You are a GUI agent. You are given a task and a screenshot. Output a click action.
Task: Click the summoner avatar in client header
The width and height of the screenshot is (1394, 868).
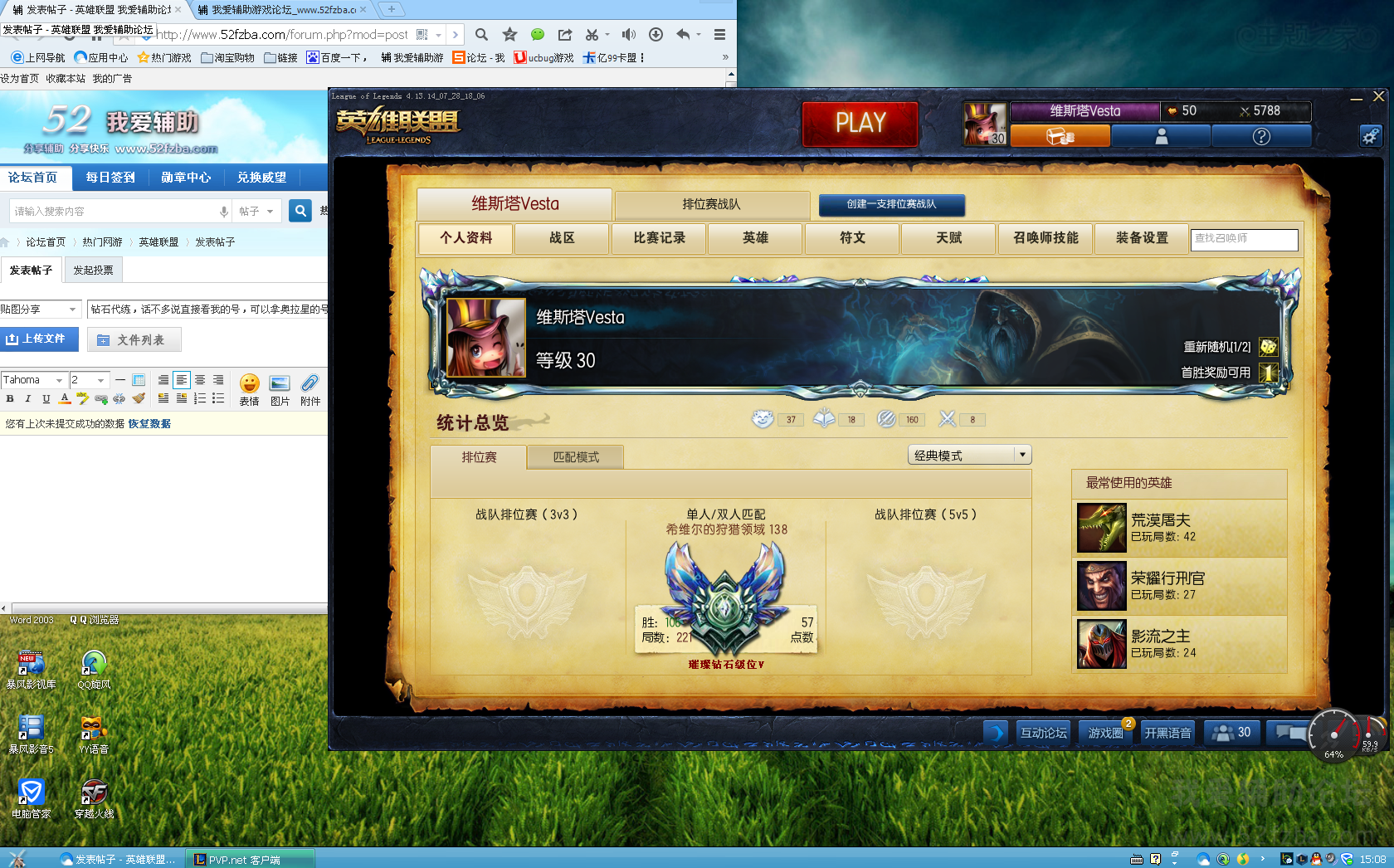985,124
